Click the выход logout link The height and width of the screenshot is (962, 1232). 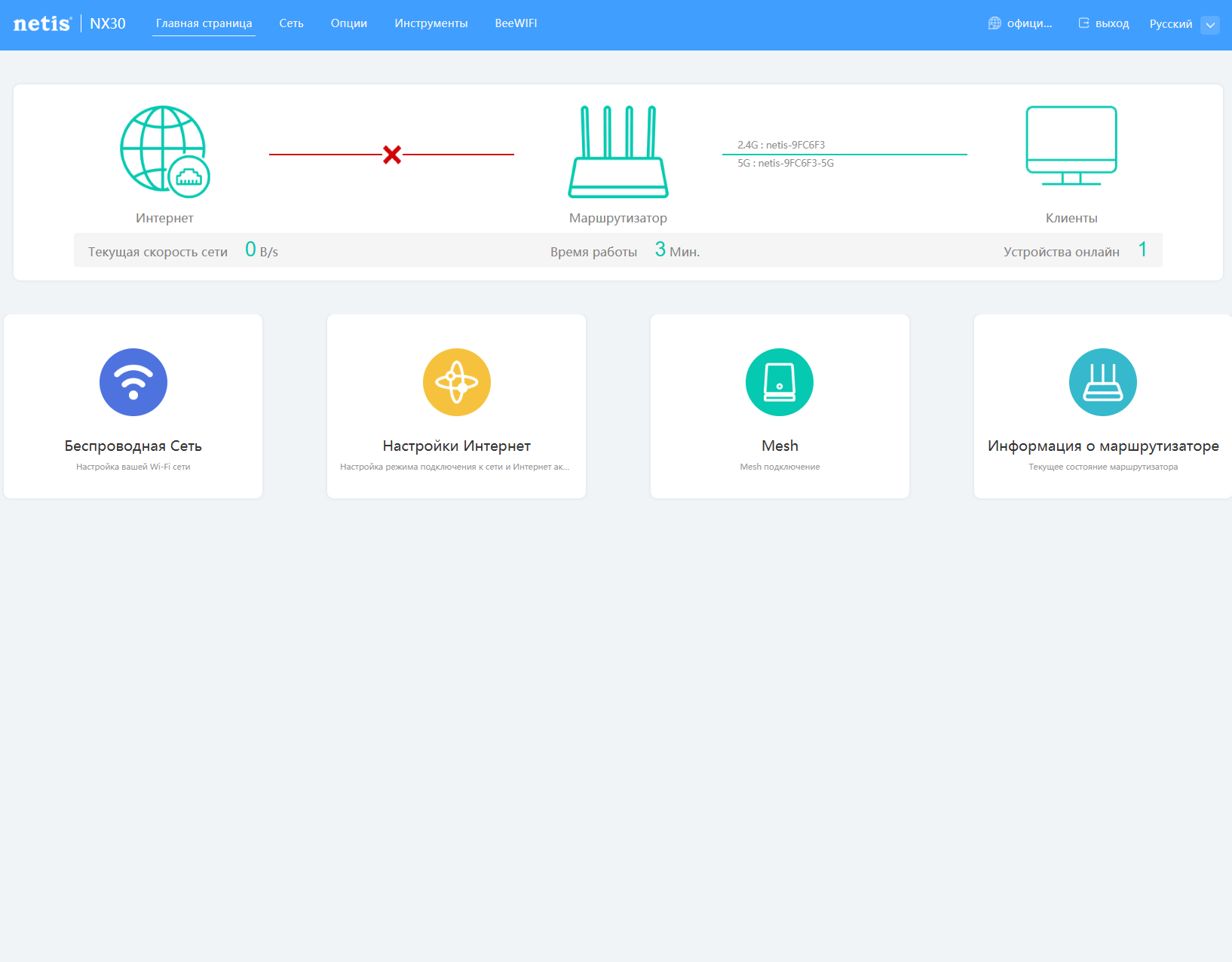[1112, 23]
